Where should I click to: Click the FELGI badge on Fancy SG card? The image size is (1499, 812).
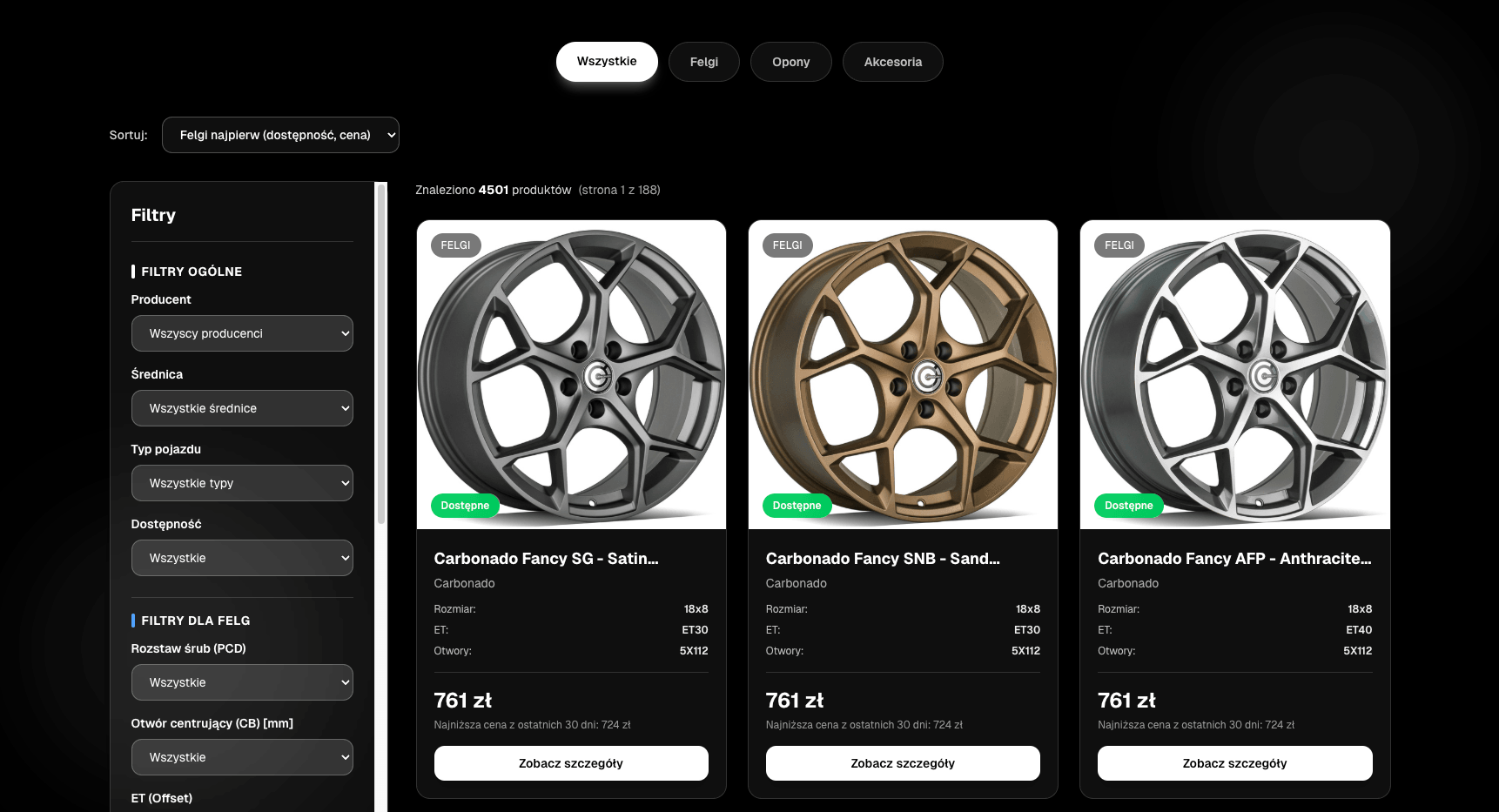(455, 245)
